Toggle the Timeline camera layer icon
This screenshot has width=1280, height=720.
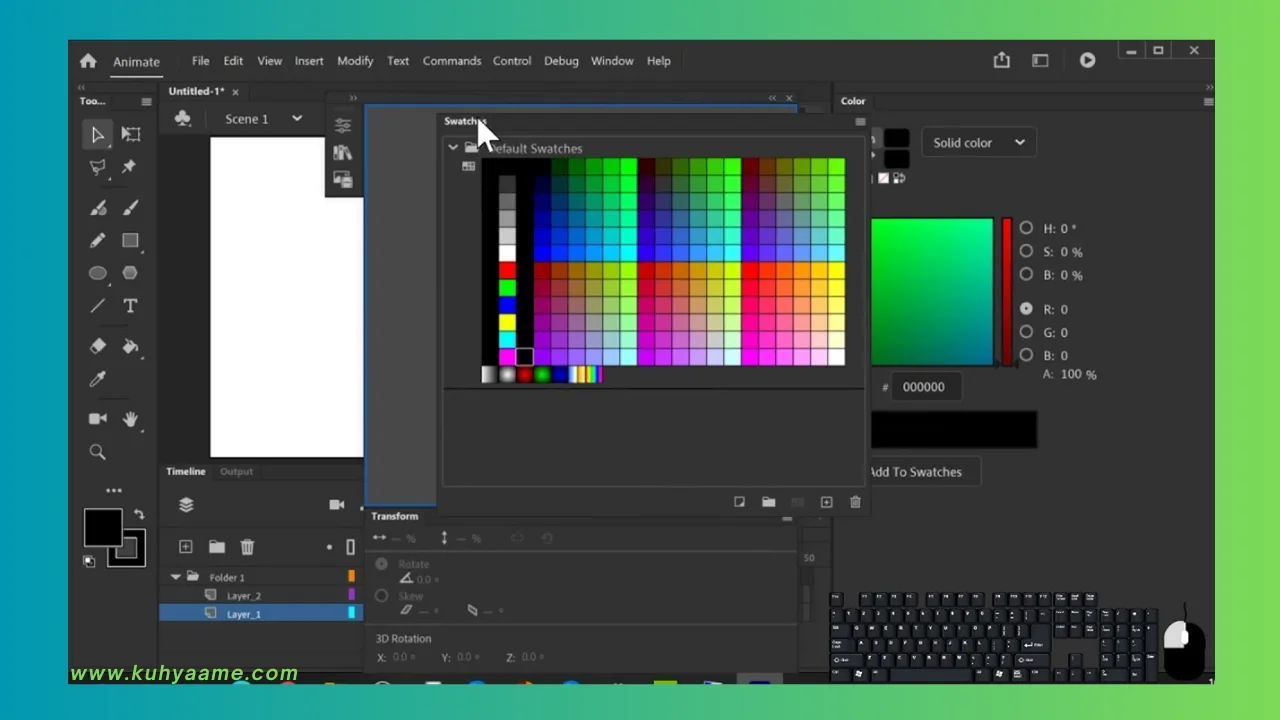click(336, 505)
